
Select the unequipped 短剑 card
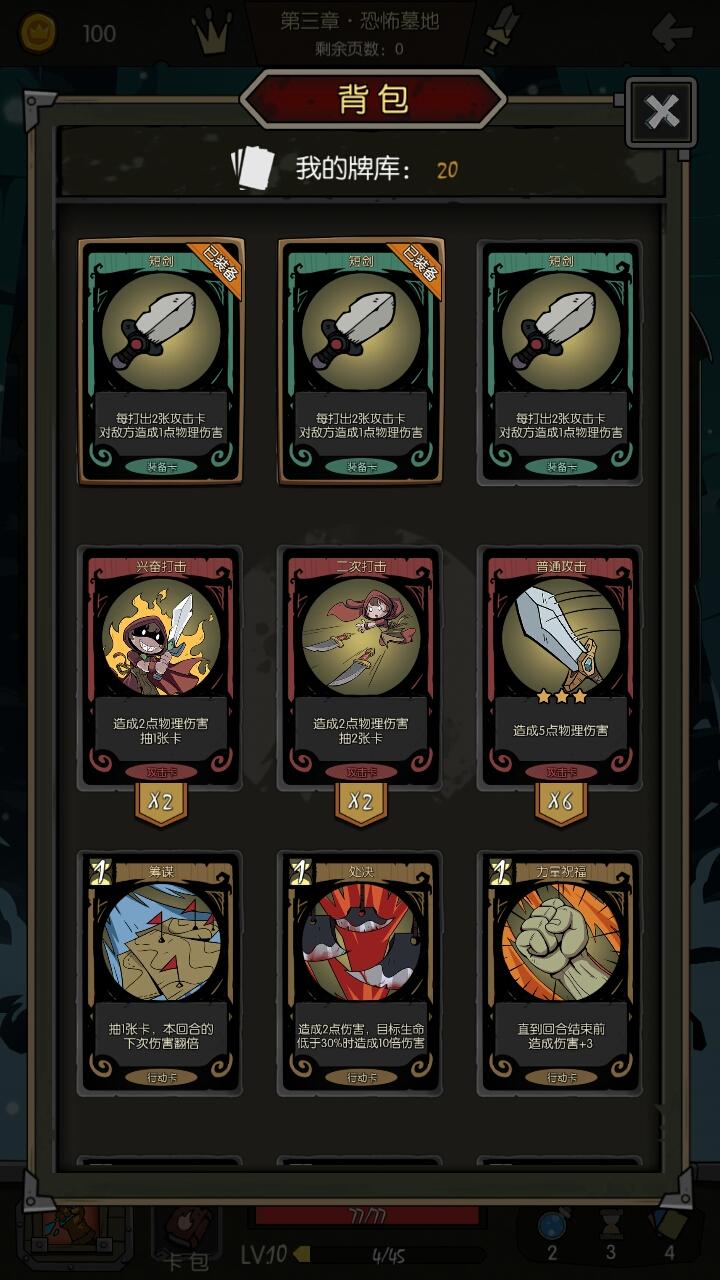pyautogui.click(x=561, y=362)
